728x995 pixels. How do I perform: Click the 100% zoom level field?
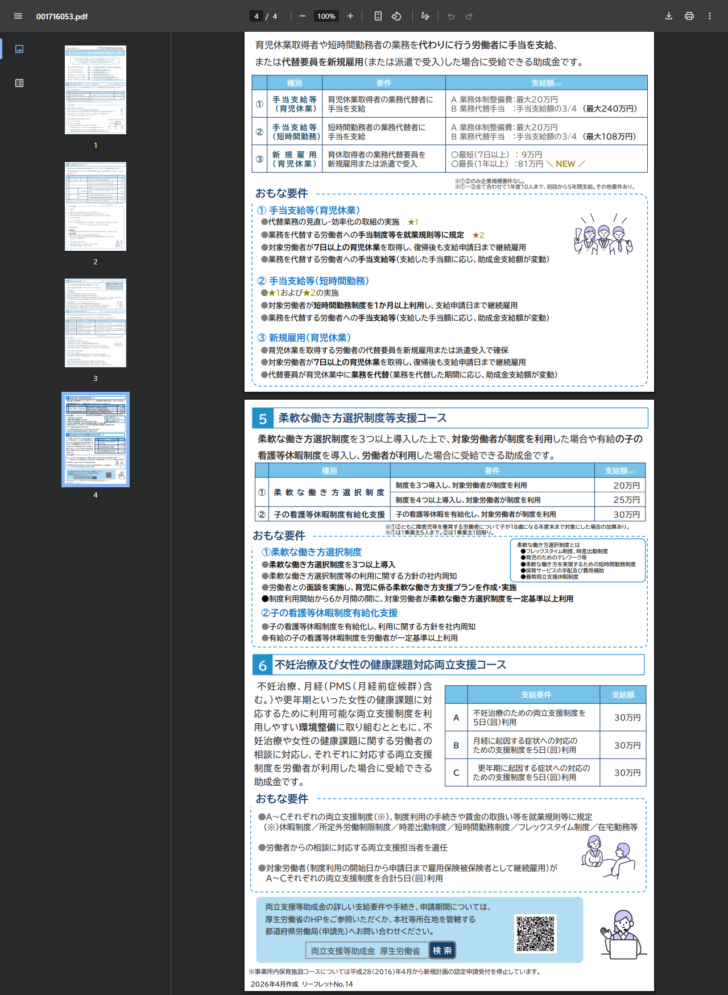(326, 16)
